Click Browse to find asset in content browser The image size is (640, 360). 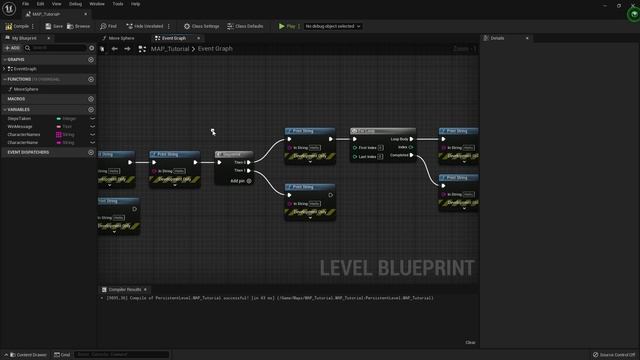point(78,26)
